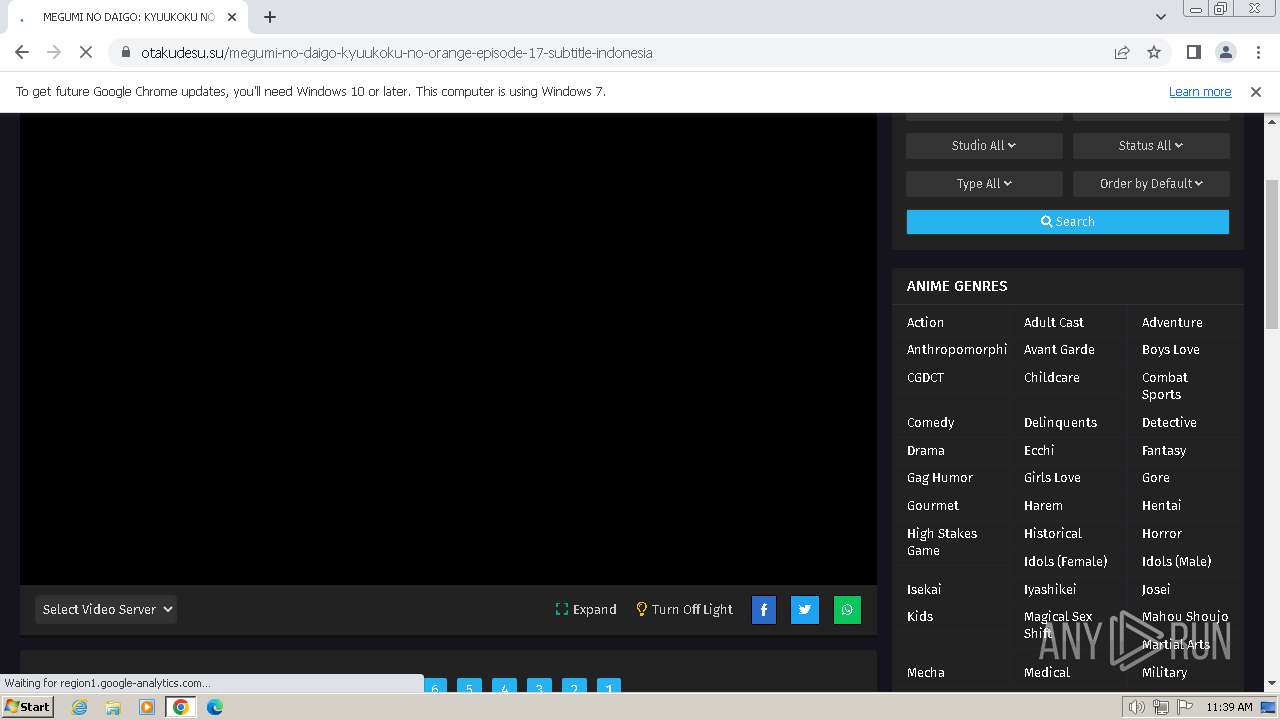1280x720 pixels.
Task: Dismiss the Chrome update notification bar
Action: (x=1256, y=91)
